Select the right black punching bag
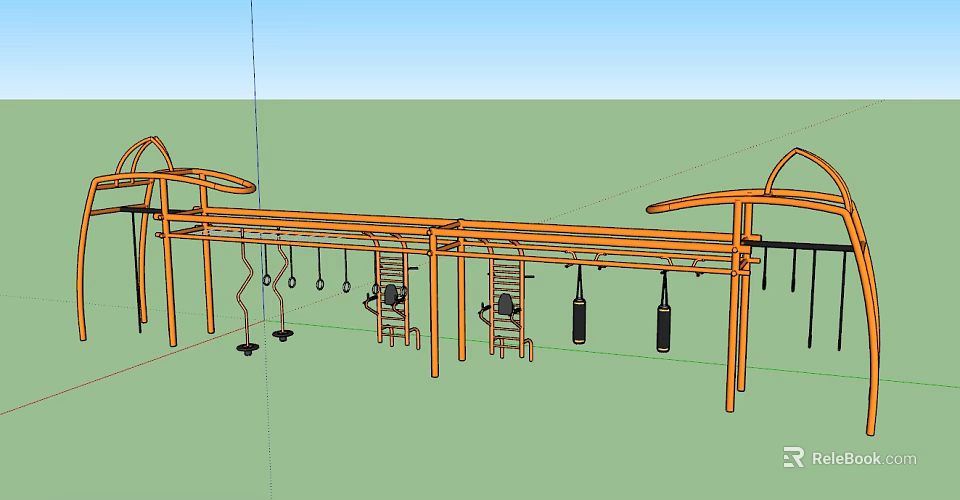This screenshot has height=500, width=960. point(663,327)
